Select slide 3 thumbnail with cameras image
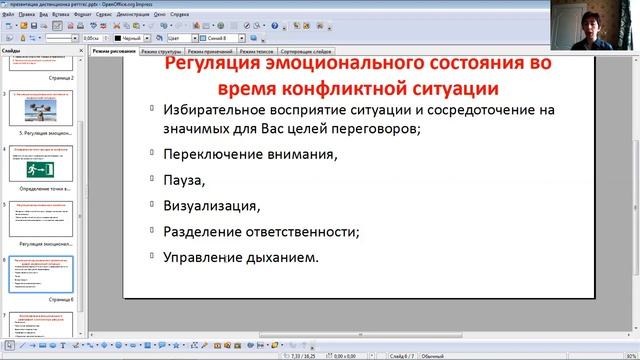The image size is (640, 360). 41,108
